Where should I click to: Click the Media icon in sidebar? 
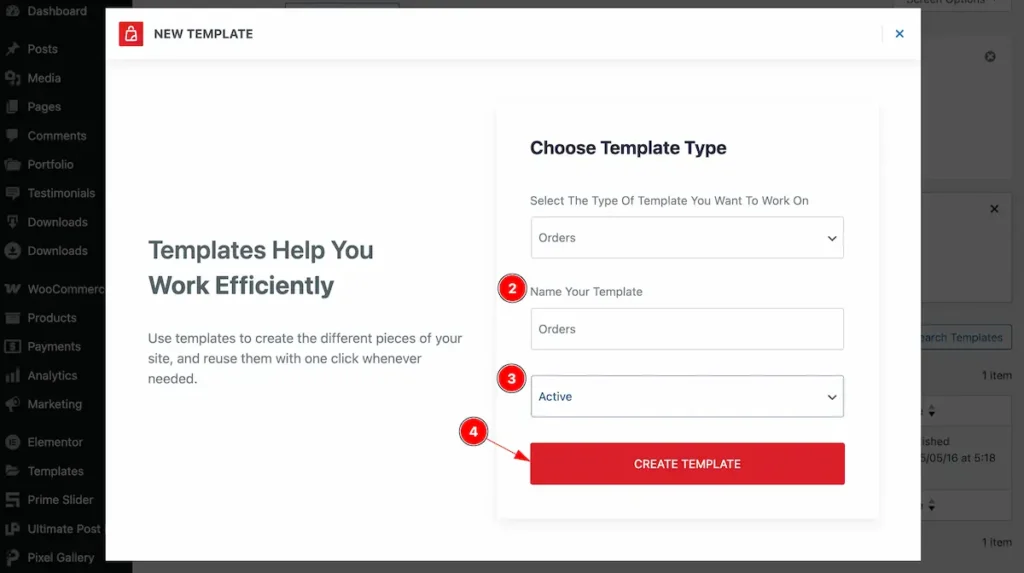pyautogui.click(x=12, y=78)
